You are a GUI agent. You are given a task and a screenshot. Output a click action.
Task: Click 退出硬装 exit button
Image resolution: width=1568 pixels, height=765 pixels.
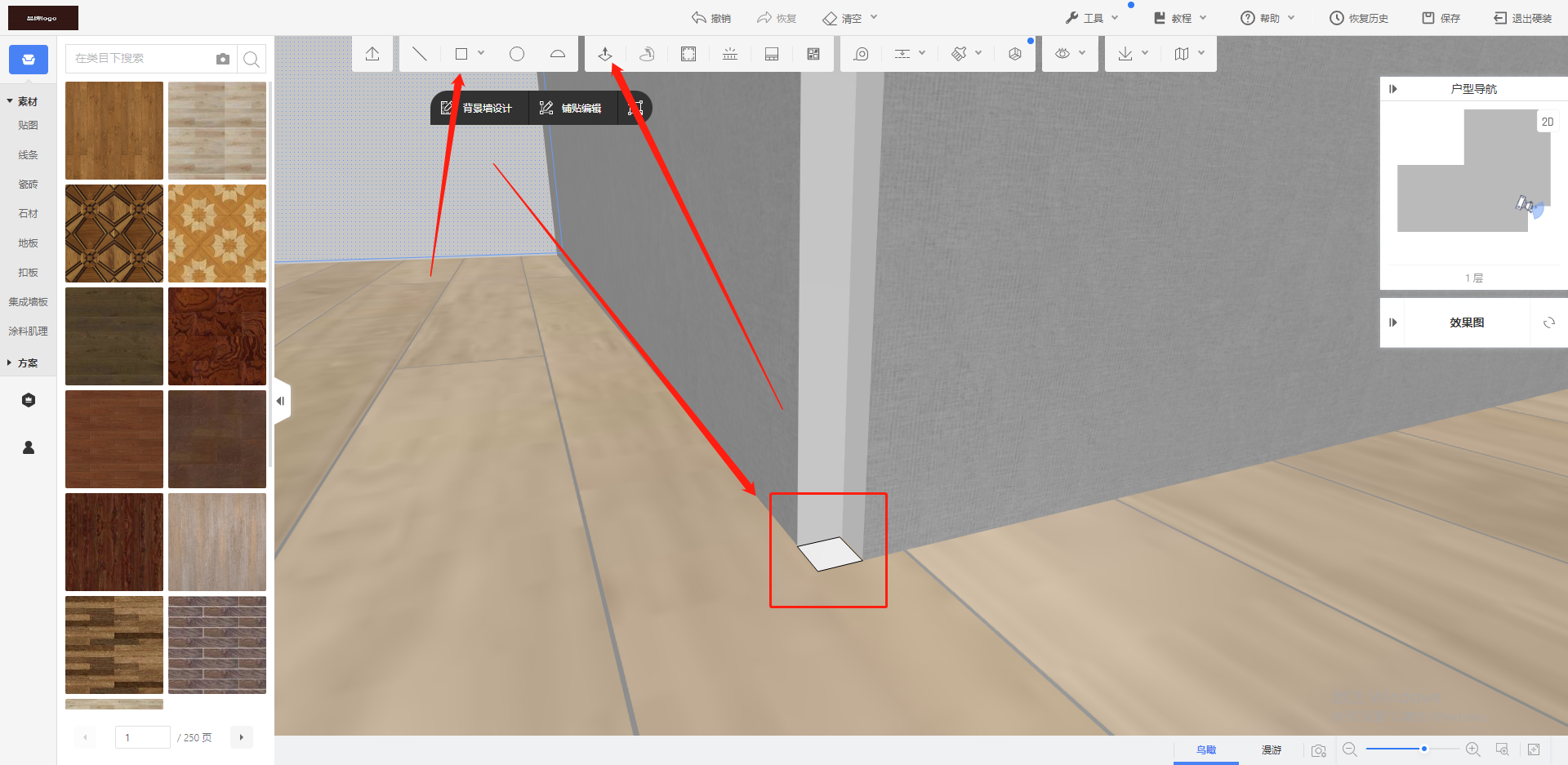pyautogui.click(x=1523, y=18)
